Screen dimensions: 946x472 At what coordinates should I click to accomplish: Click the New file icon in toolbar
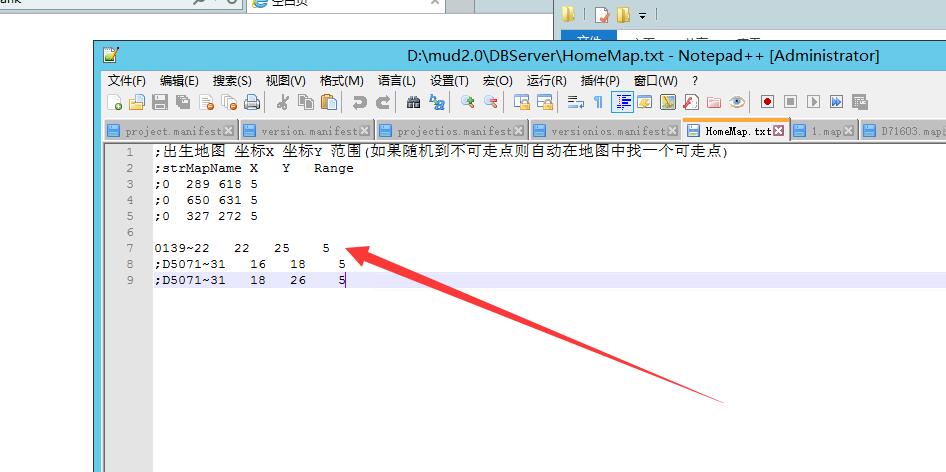tap(115, 102)
